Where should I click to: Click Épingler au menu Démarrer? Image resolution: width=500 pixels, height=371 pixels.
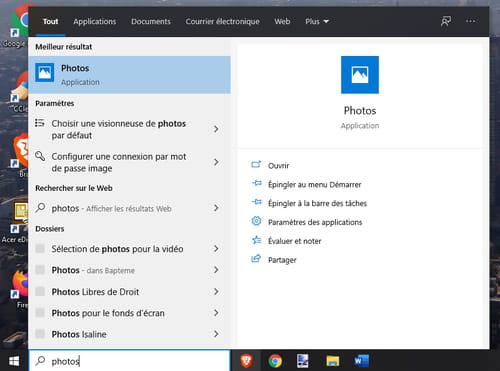tap(314, 184)
